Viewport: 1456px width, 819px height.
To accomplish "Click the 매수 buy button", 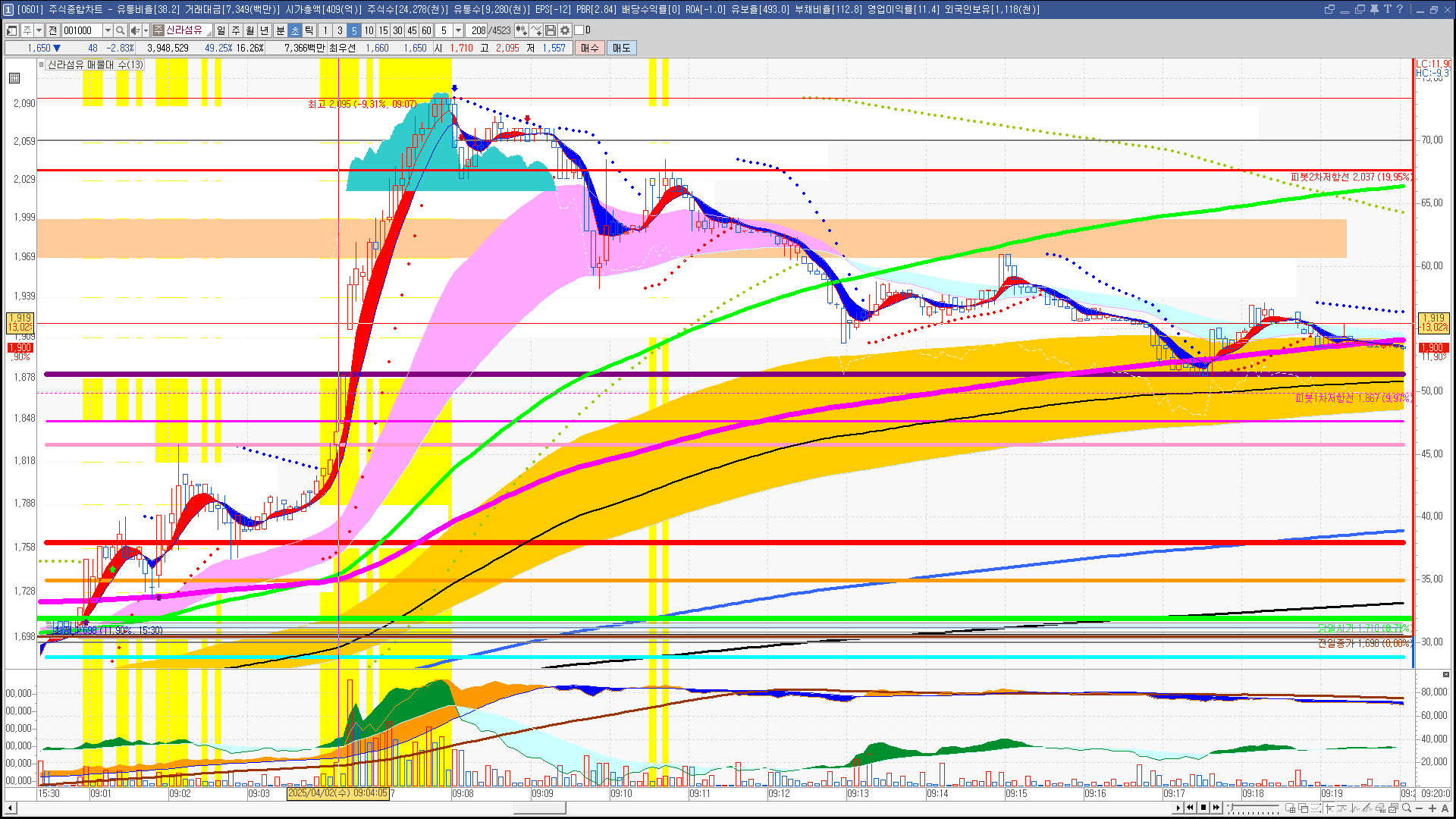I will [x=590, y=48].
